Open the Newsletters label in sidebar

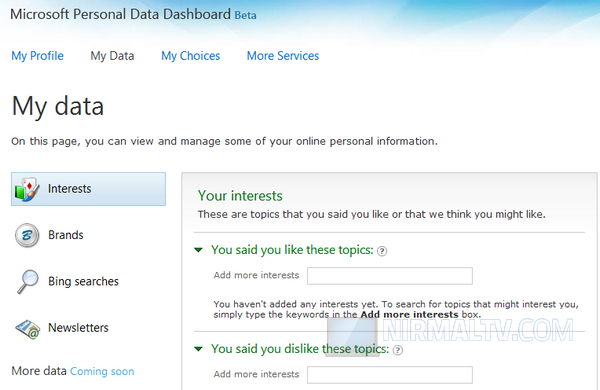tap(78, 328)
